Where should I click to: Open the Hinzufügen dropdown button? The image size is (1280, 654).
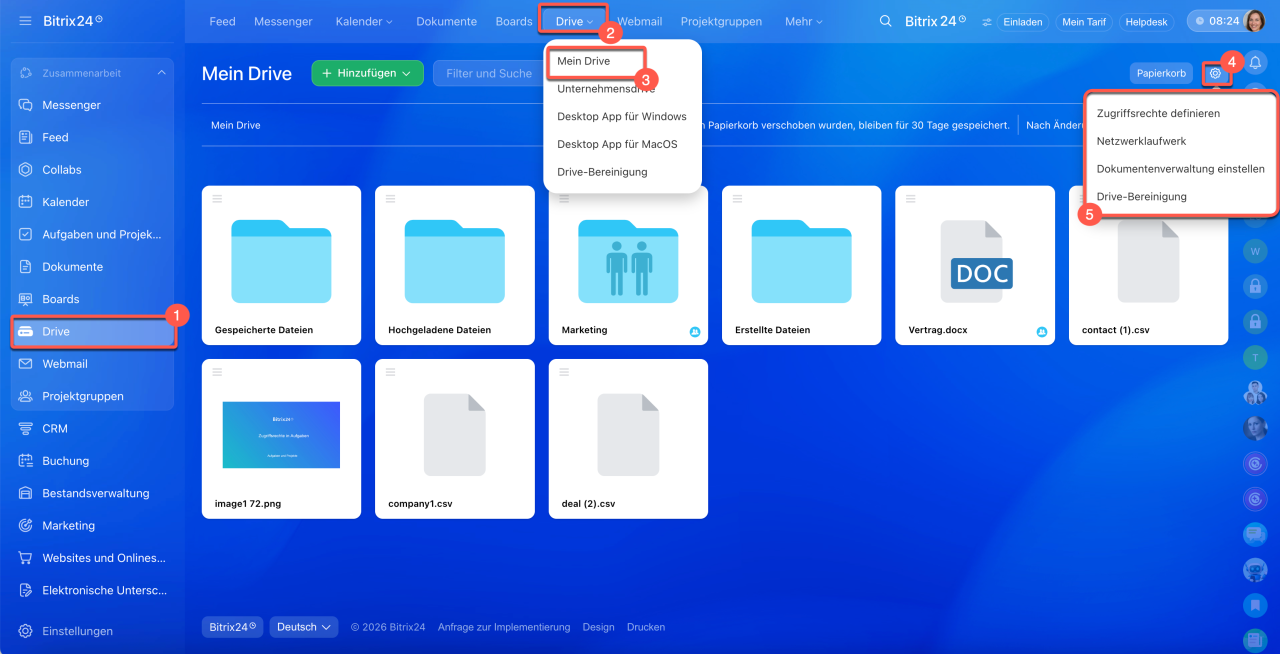pyautogui.click(x=367, y=73)
